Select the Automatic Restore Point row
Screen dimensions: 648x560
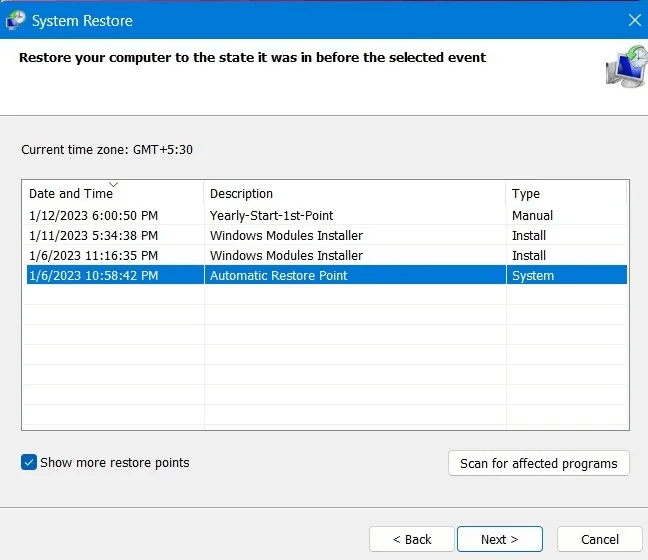(x=278, y=275)
